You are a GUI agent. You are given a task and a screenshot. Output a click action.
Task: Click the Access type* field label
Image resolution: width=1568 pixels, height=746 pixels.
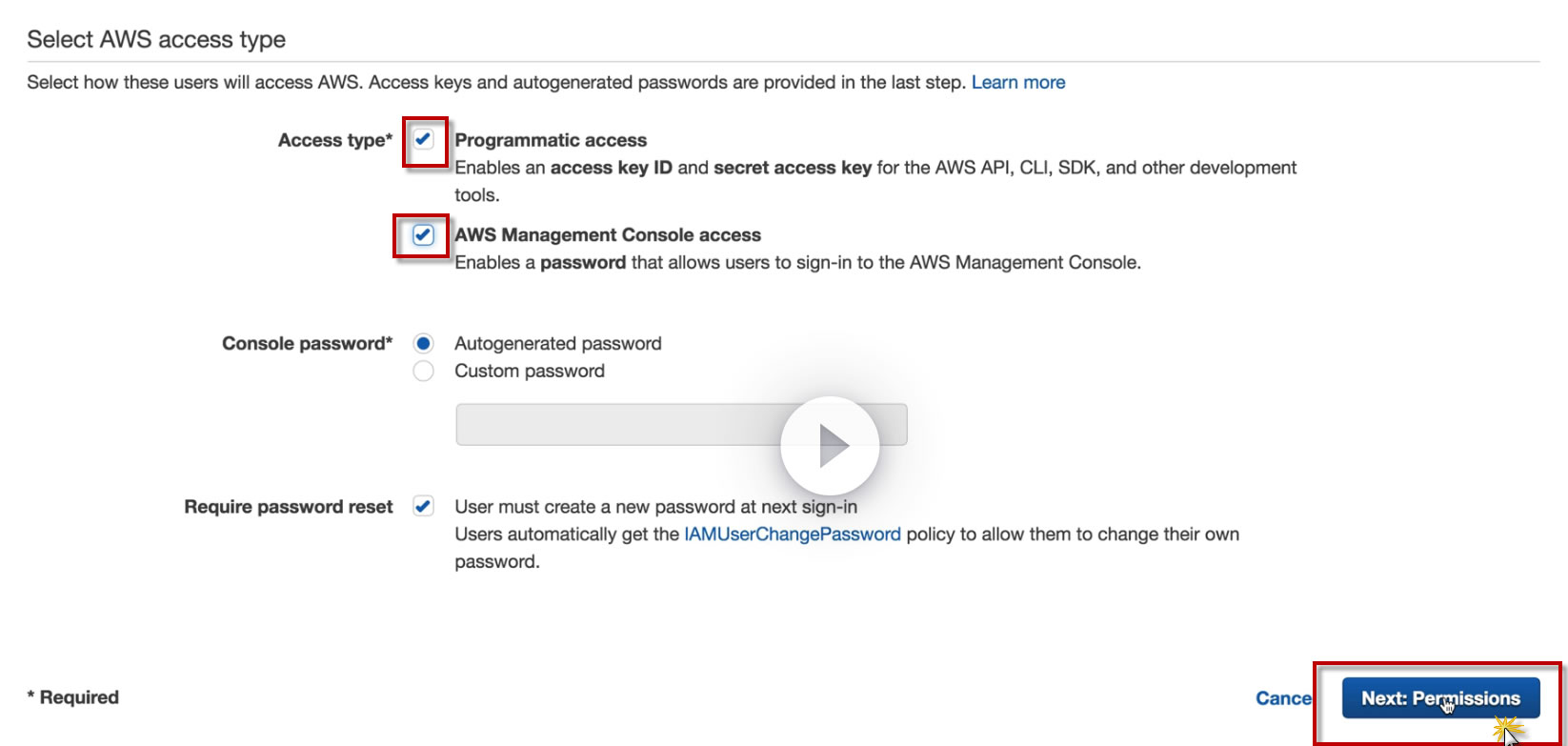pos(334,141)
